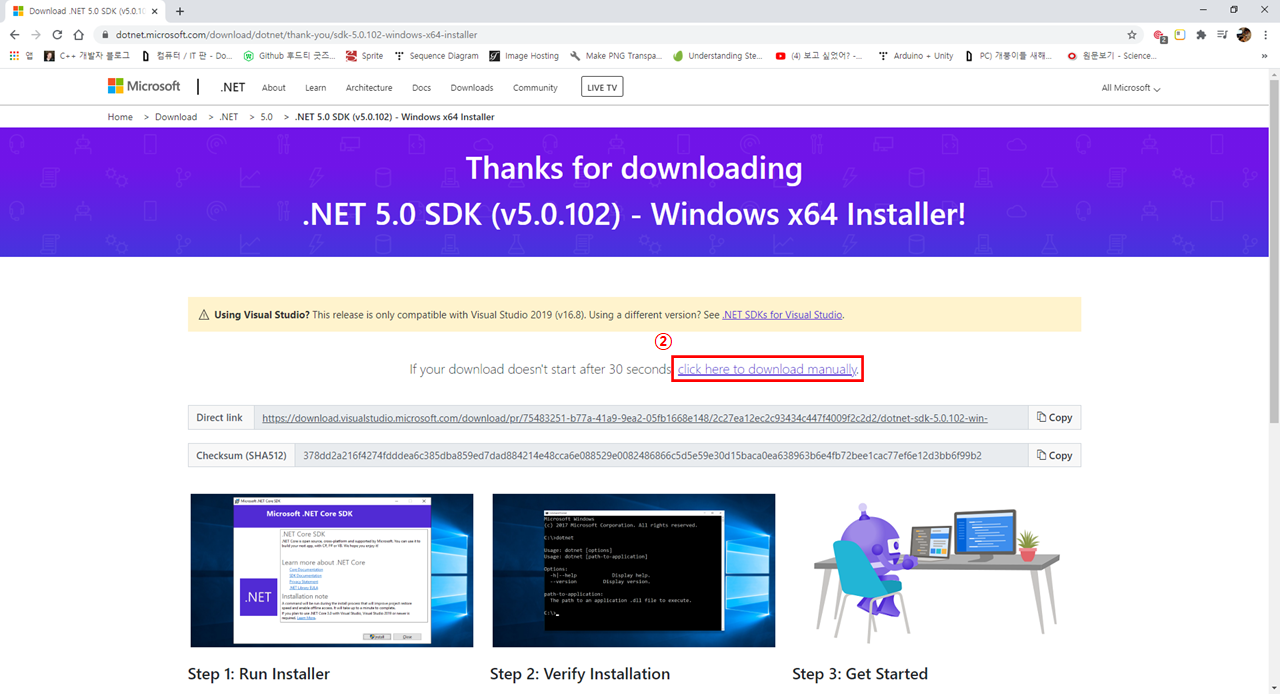
Task: Go to Home breadcrumb
Action: pos(120,117)
